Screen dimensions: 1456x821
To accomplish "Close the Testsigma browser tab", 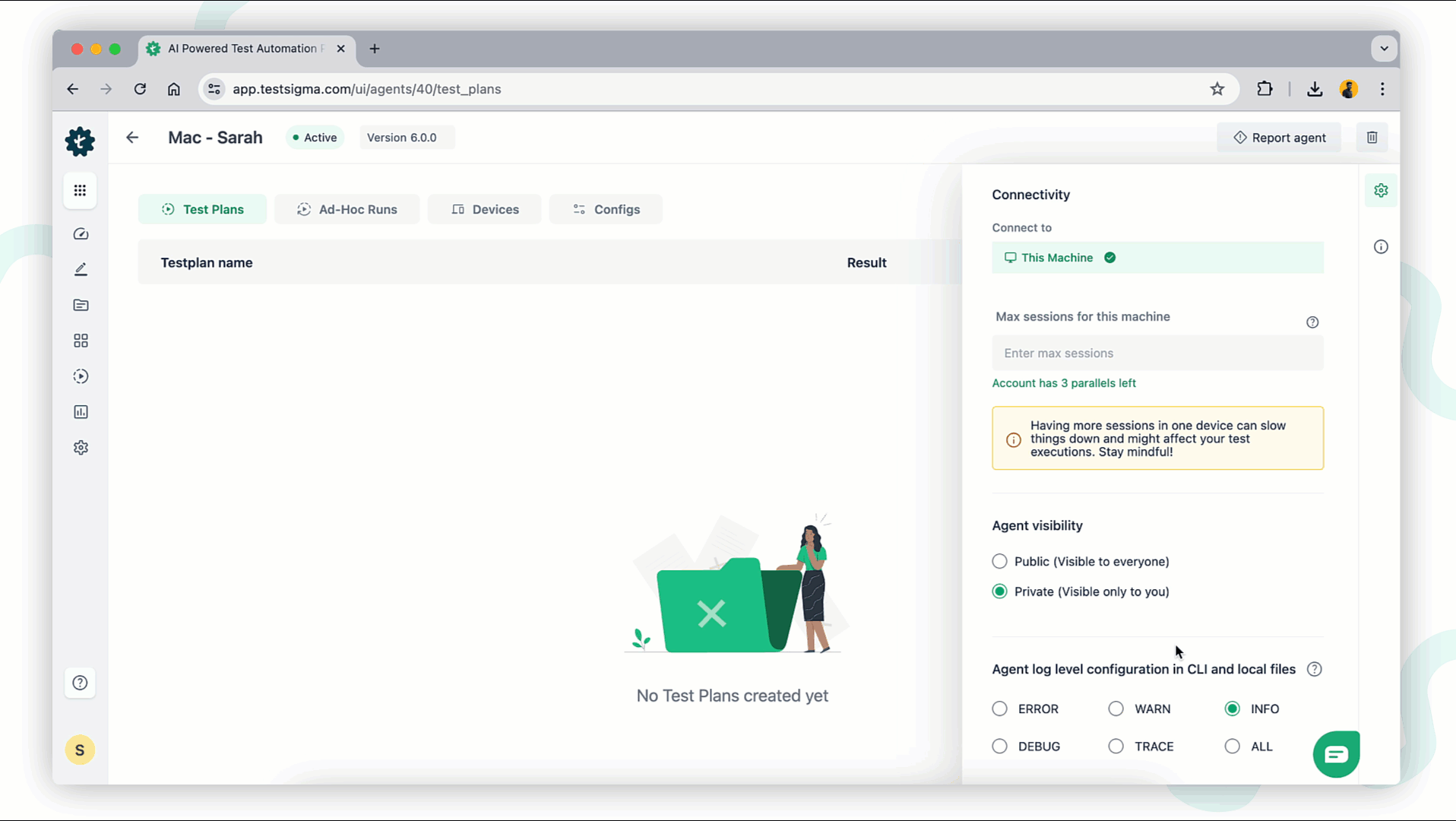I will pyautogui.click(x=340, y=49).
